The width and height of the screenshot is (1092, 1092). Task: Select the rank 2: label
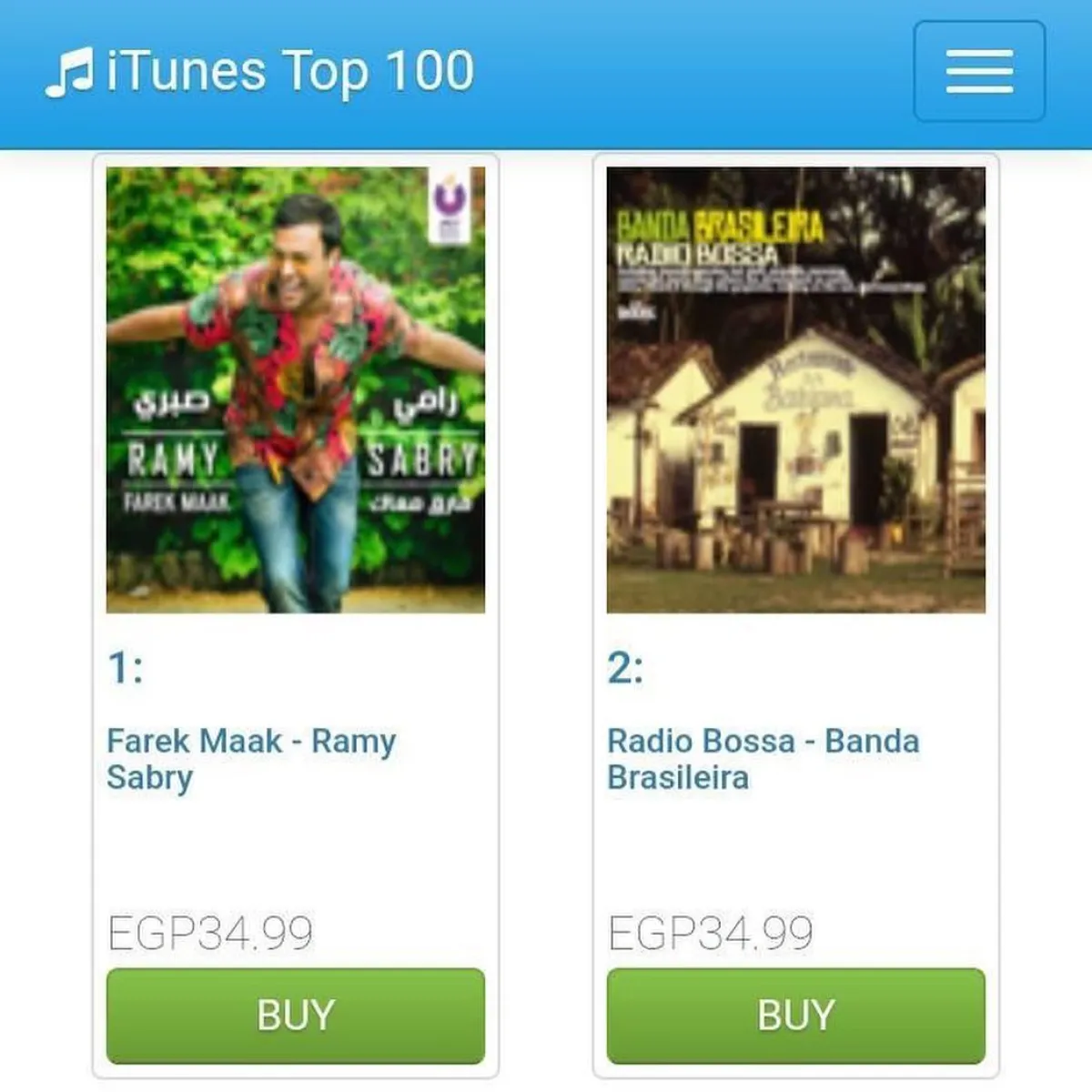626,668
